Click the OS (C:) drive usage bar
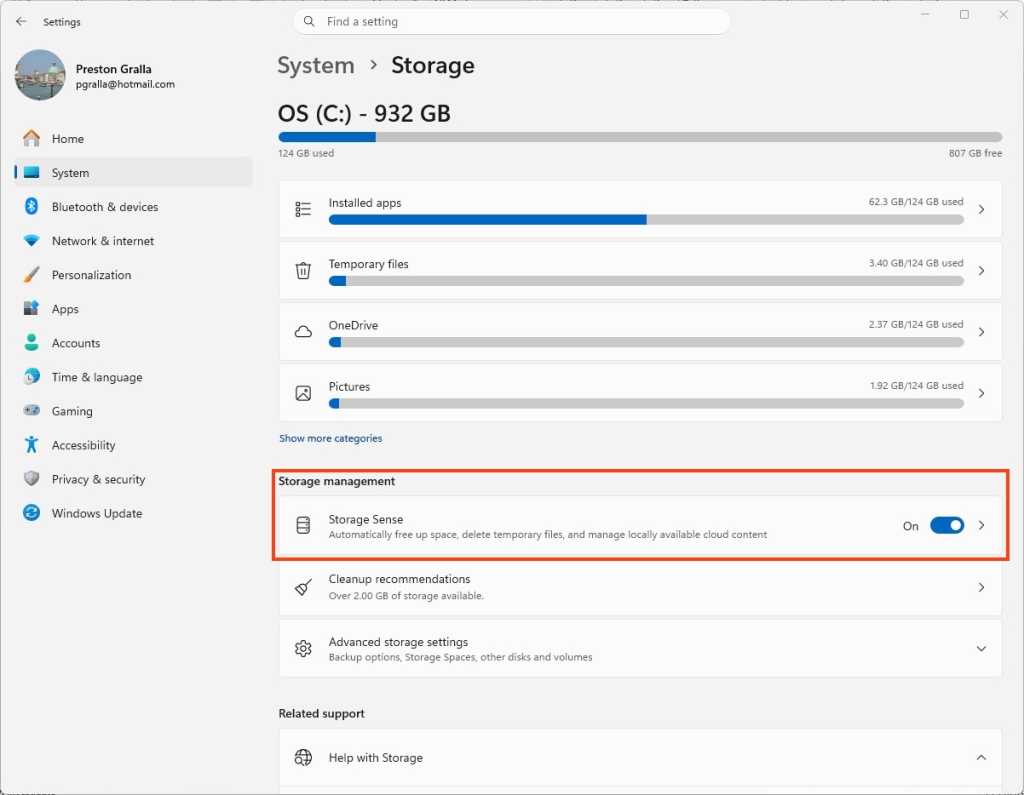 pos(640,137)
